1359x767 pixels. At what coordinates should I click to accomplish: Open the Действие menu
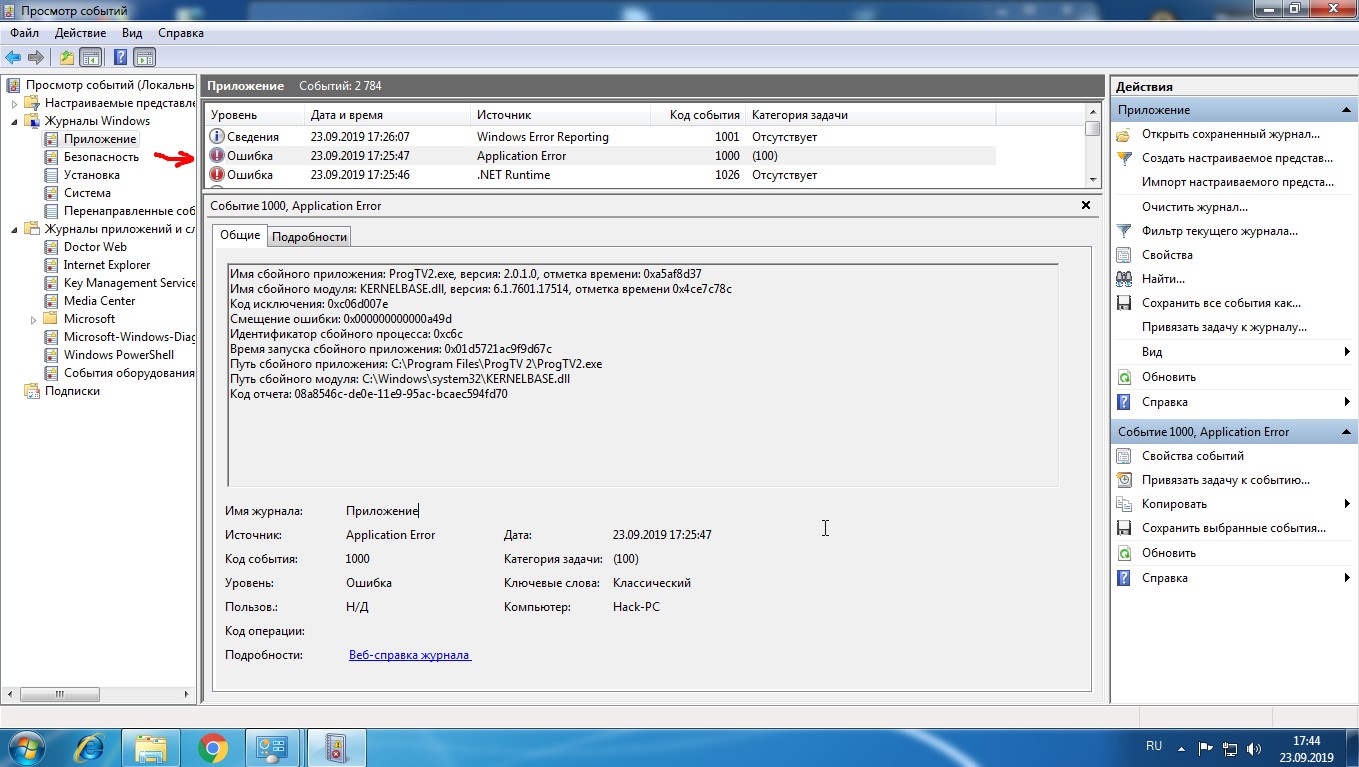point(81,33)
